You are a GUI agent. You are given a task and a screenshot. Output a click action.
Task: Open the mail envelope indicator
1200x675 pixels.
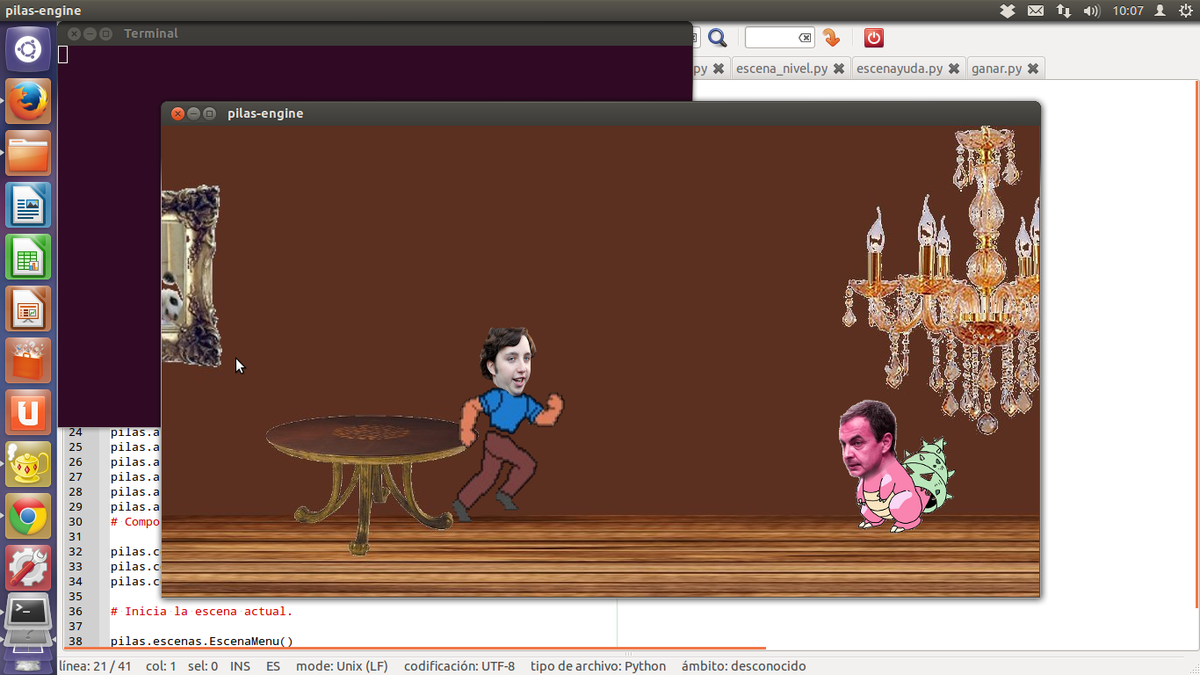[1035, 11]
